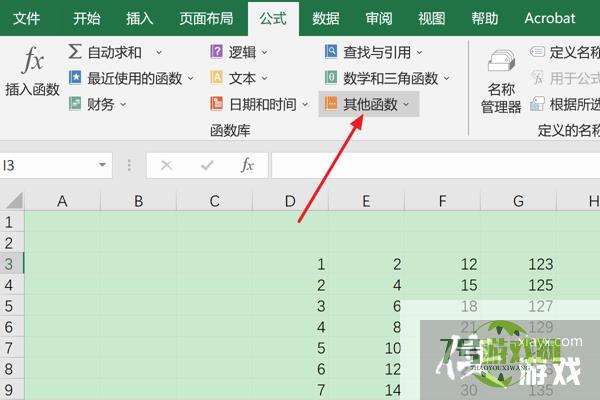Image resolution: width=600 pixels, height=400 pixels.
Task: Open the 文件 tab
Action: [x=26, y=18]
